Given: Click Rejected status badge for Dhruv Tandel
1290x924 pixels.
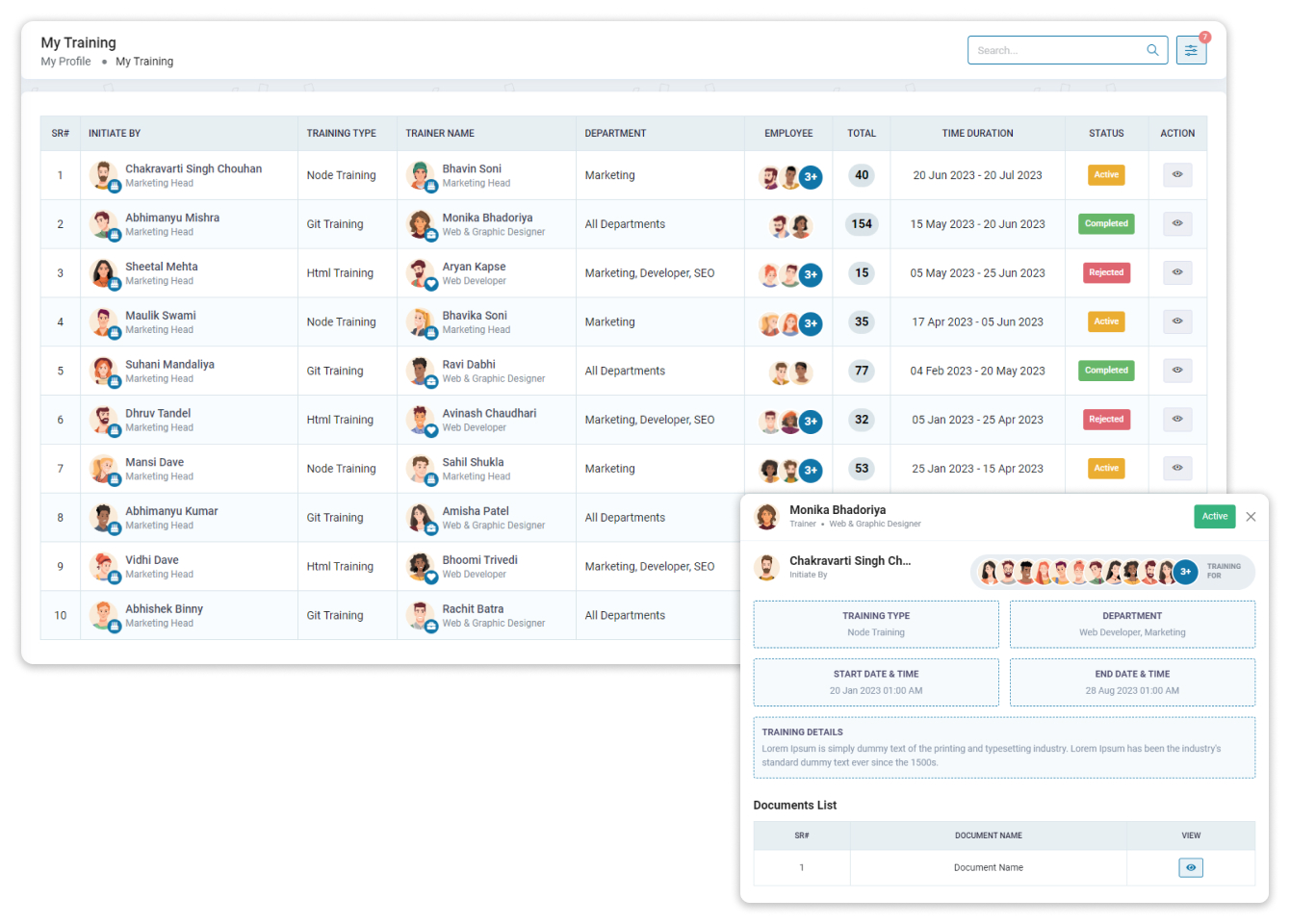Looking at the screenshot, I should click(x=1106, y=420).
